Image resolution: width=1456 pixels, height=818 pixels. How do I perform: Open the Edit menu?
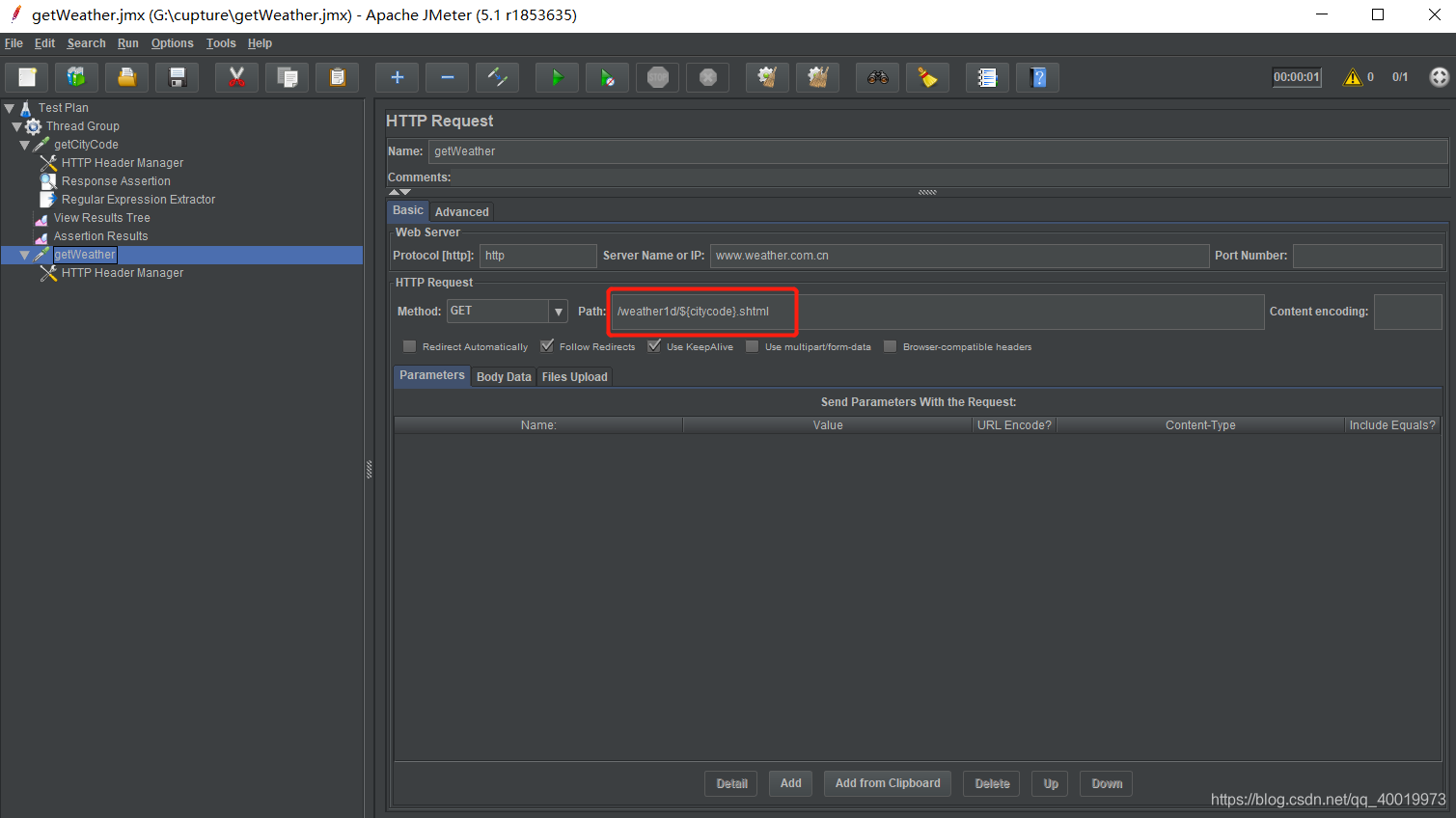44,43
